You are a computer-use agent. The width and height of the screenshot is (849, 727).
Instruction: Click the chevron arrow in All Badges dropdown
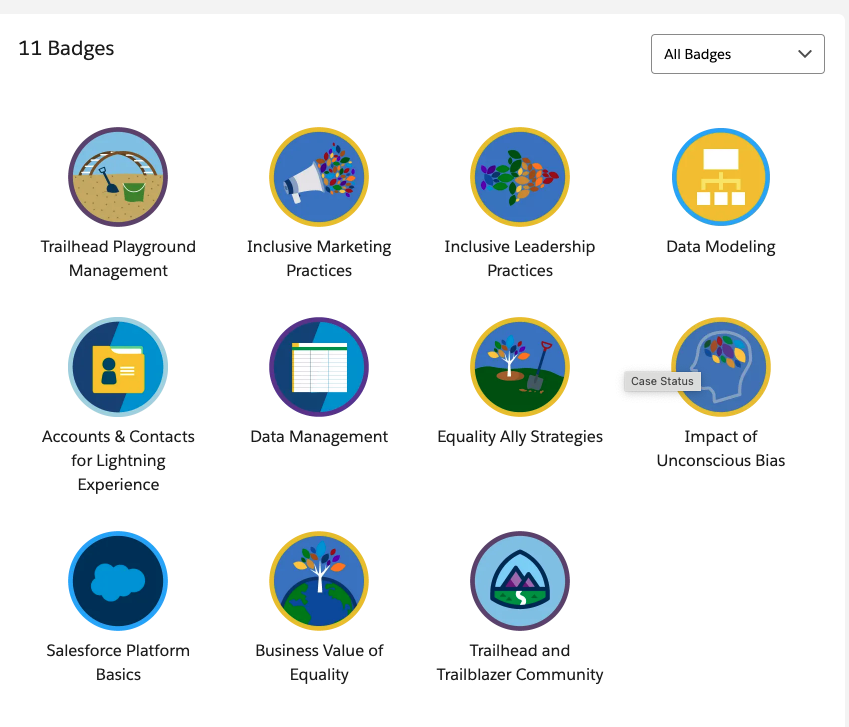pyautogui.click(x=805, y=54)
